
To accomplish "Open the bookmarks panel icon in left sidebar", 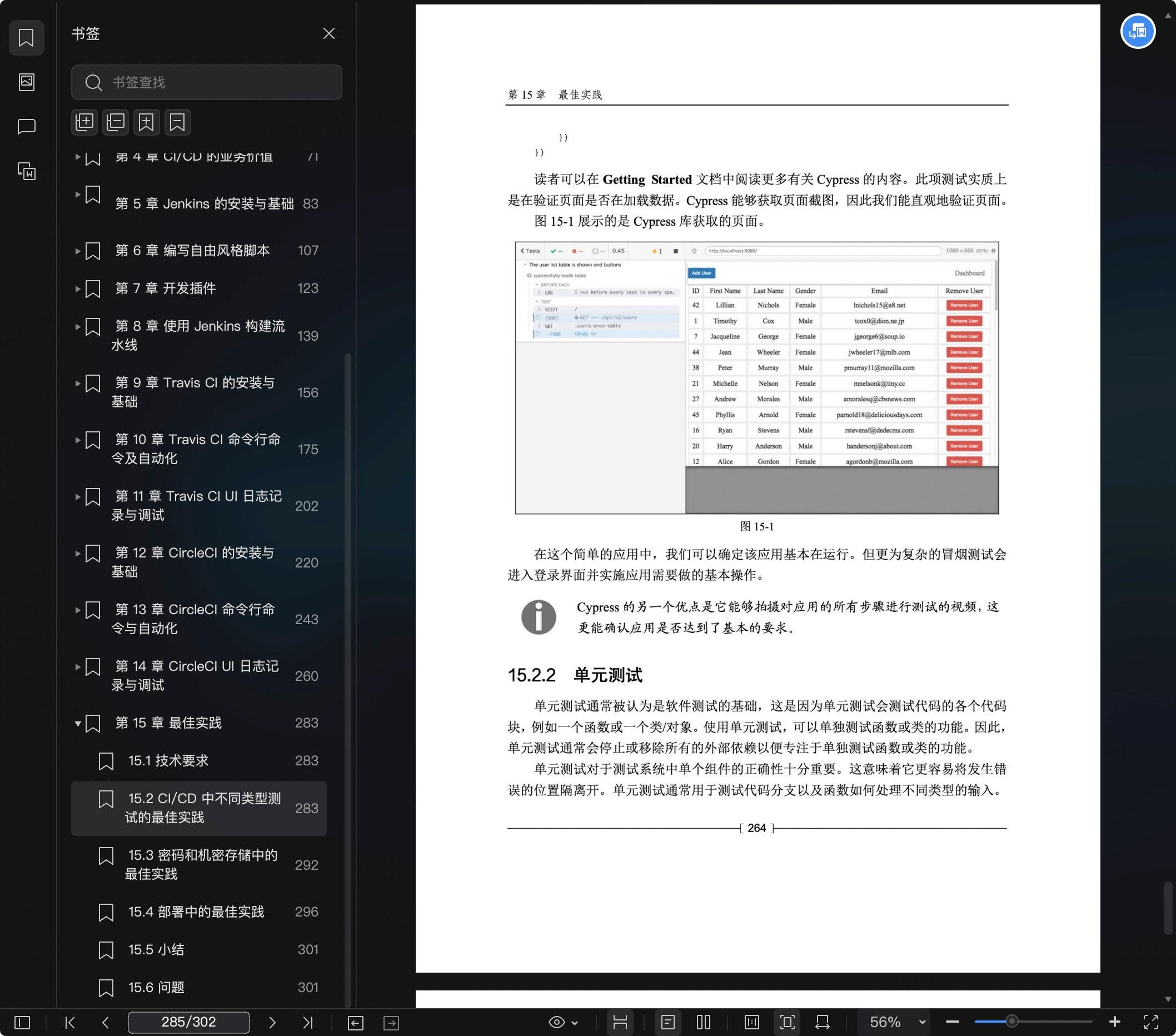I will tap(27, 38).
